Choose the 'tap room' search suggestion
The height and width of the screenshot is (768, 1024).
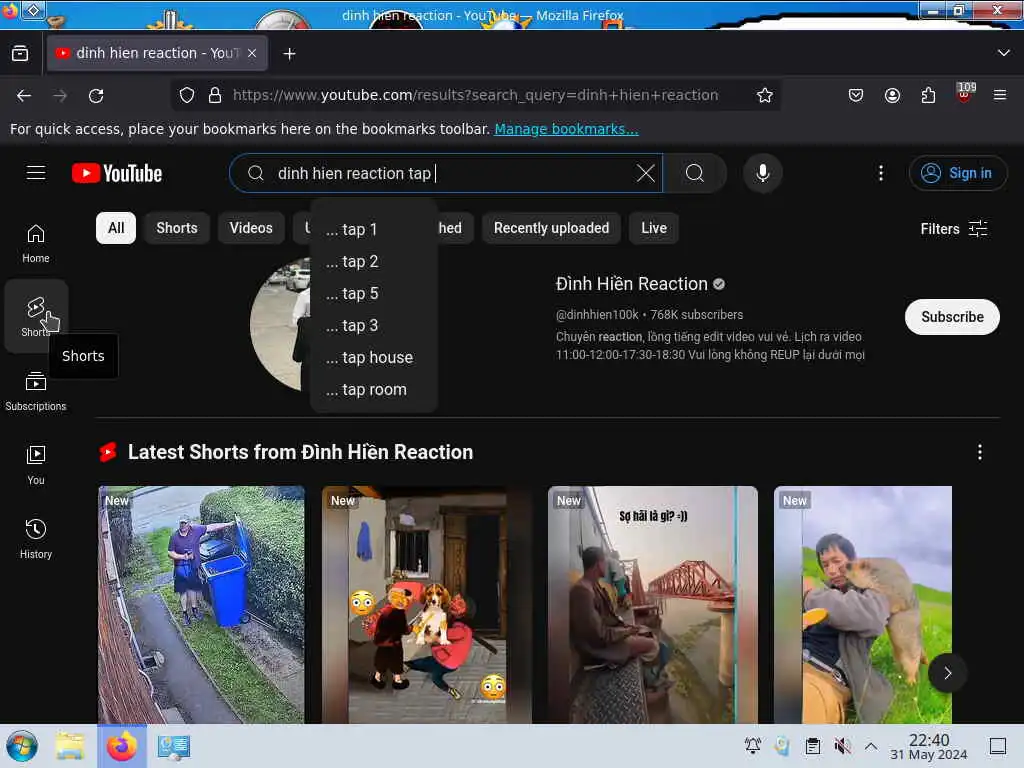(374, 389)
